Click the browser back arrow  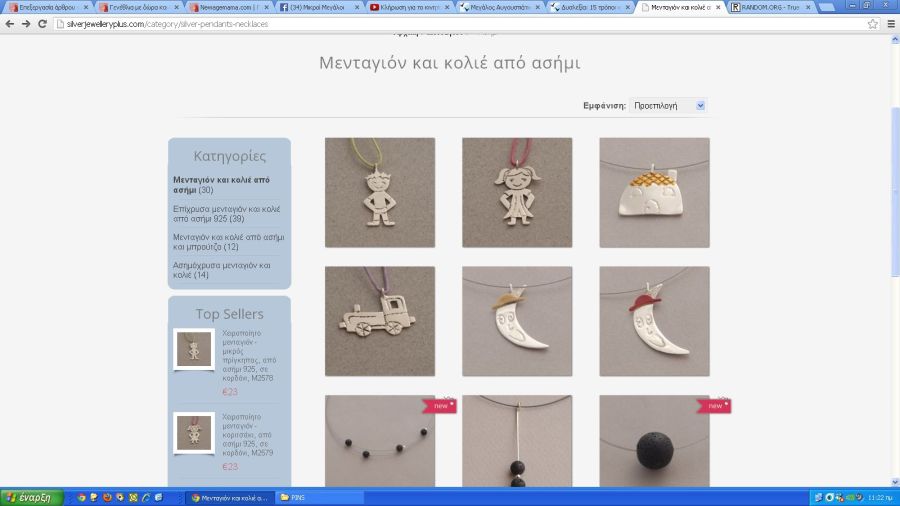[x=10, y=23]
